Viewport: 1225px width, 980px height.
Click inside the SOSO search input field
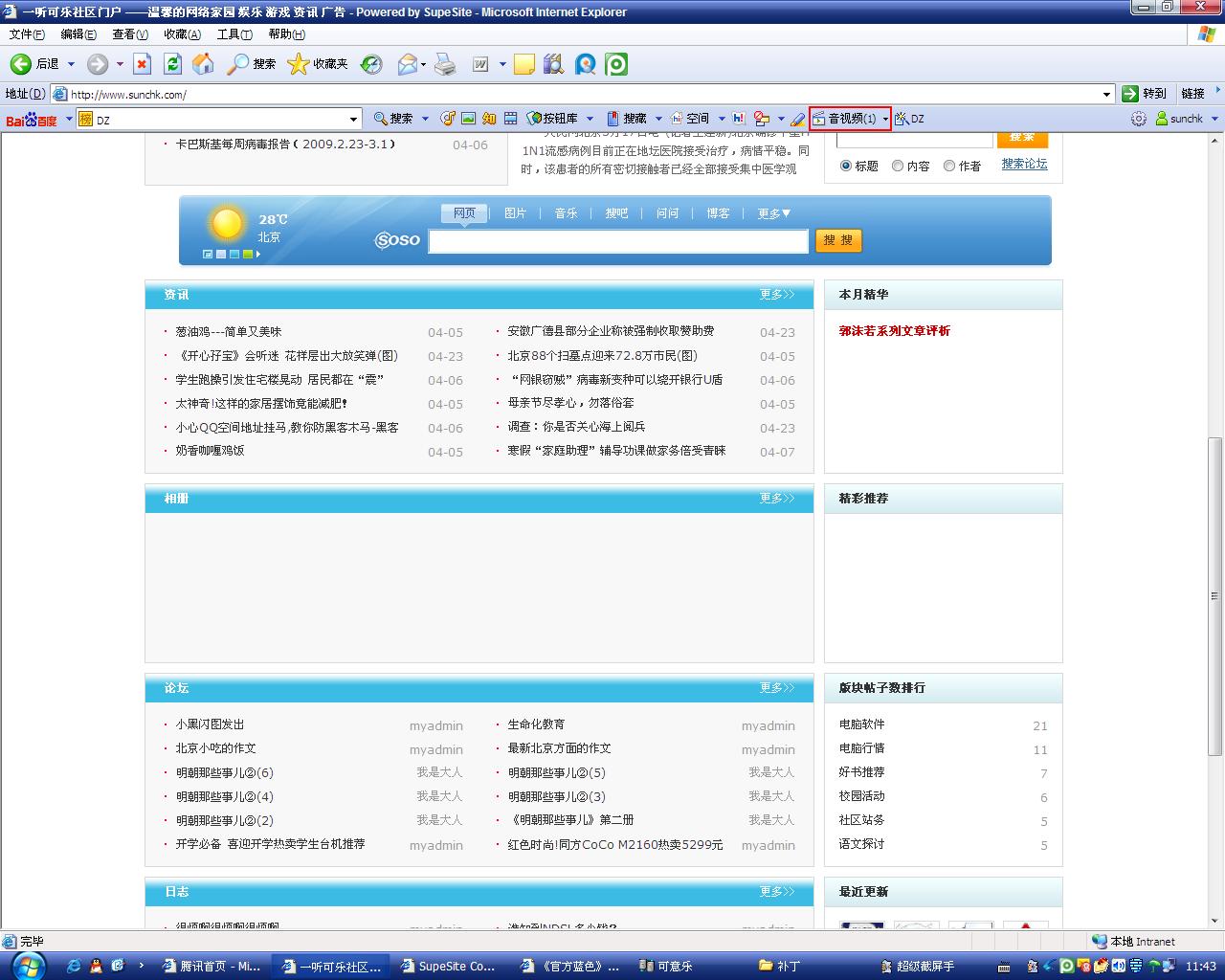coord(618,241)
